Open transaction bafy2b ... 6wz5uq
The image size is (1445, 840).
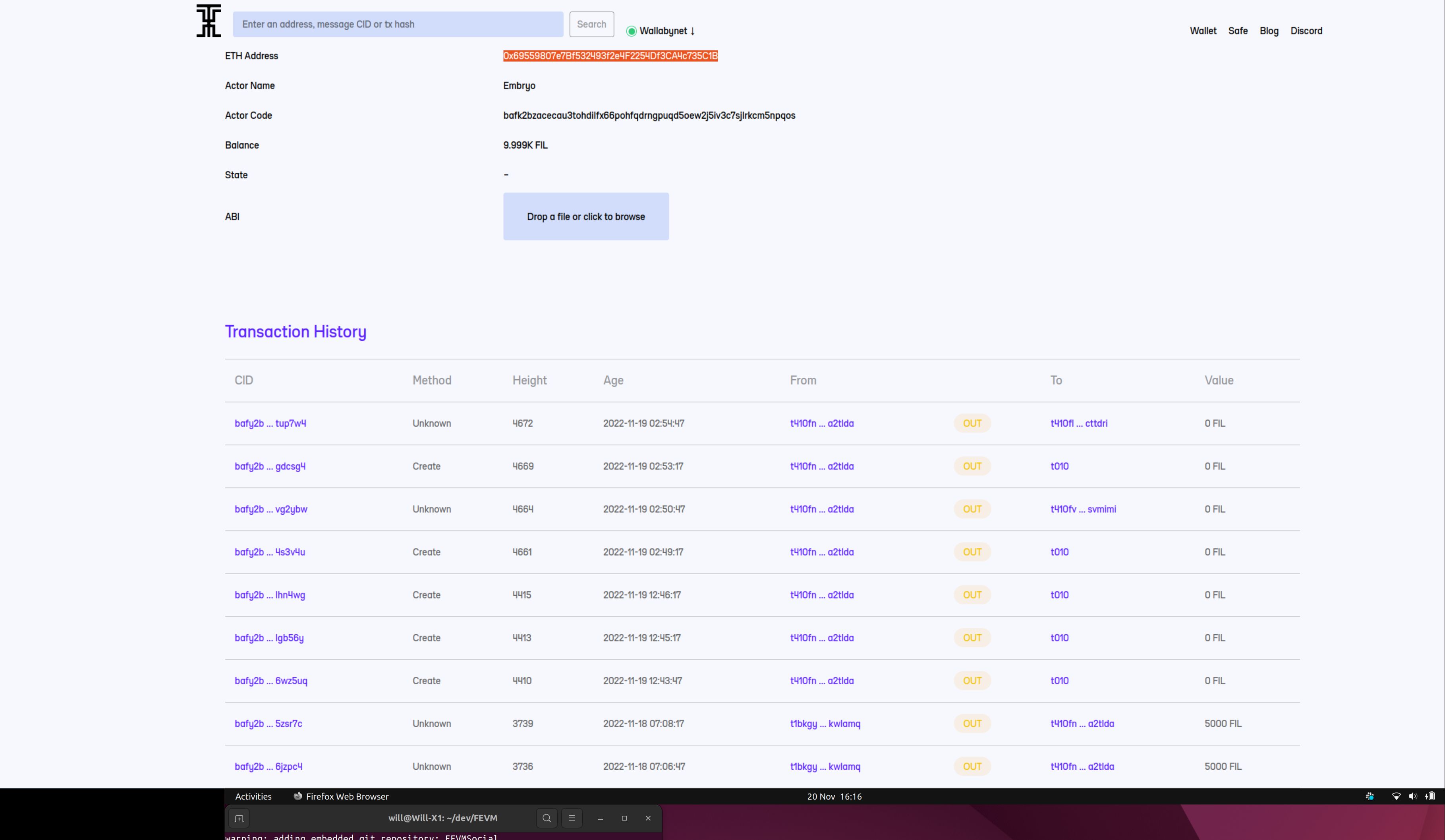point(270,681)
